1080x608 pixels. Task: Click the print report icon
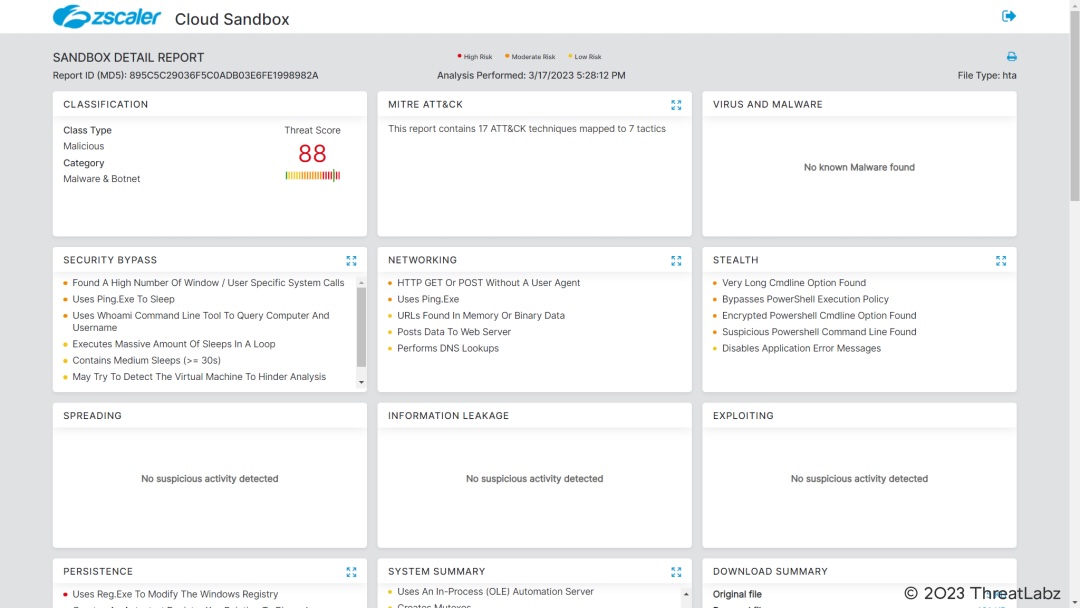1011,57
